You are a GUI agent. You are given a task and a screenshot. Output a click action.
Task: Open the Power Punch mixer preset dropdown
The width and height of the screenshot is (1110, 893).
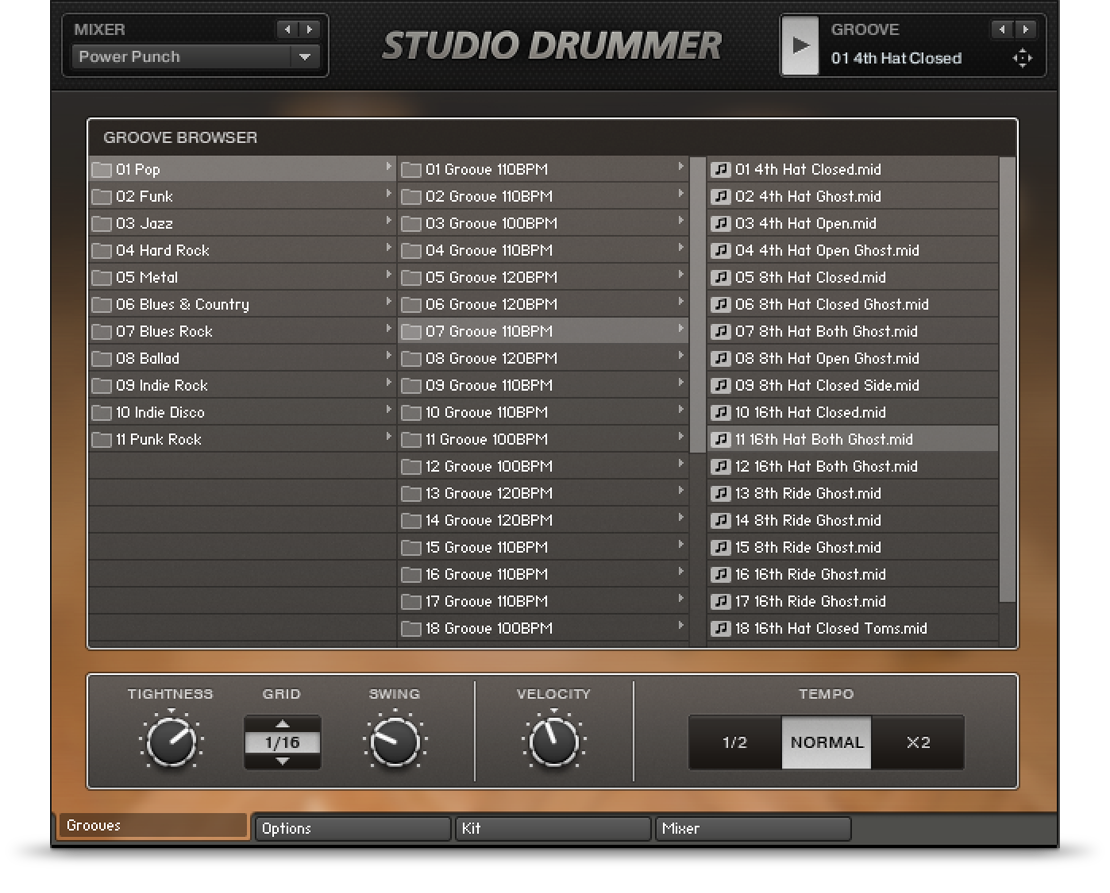click(x=305, y=57)
